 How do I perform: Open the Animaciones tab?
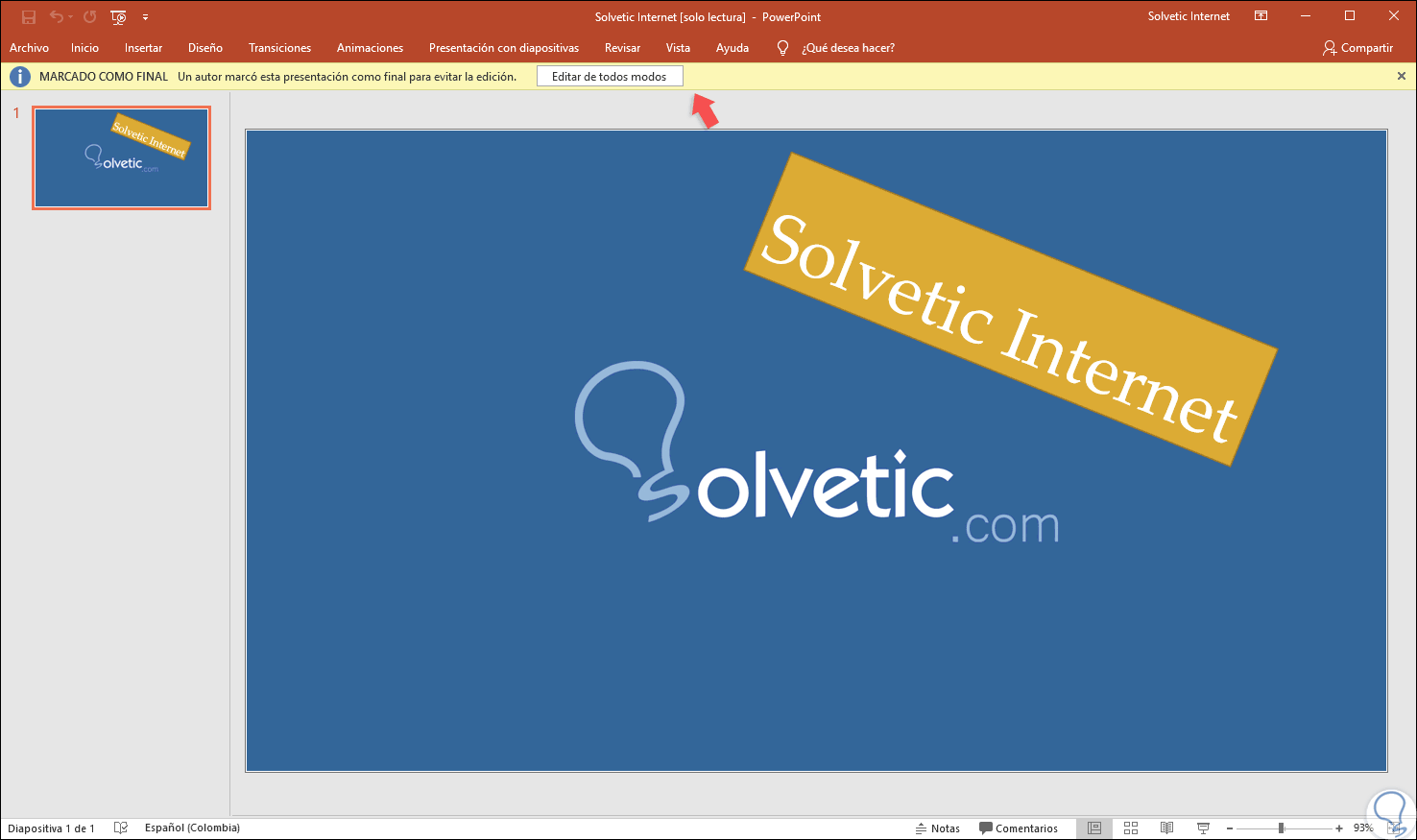pyautogui.click(x=370, y=48)
